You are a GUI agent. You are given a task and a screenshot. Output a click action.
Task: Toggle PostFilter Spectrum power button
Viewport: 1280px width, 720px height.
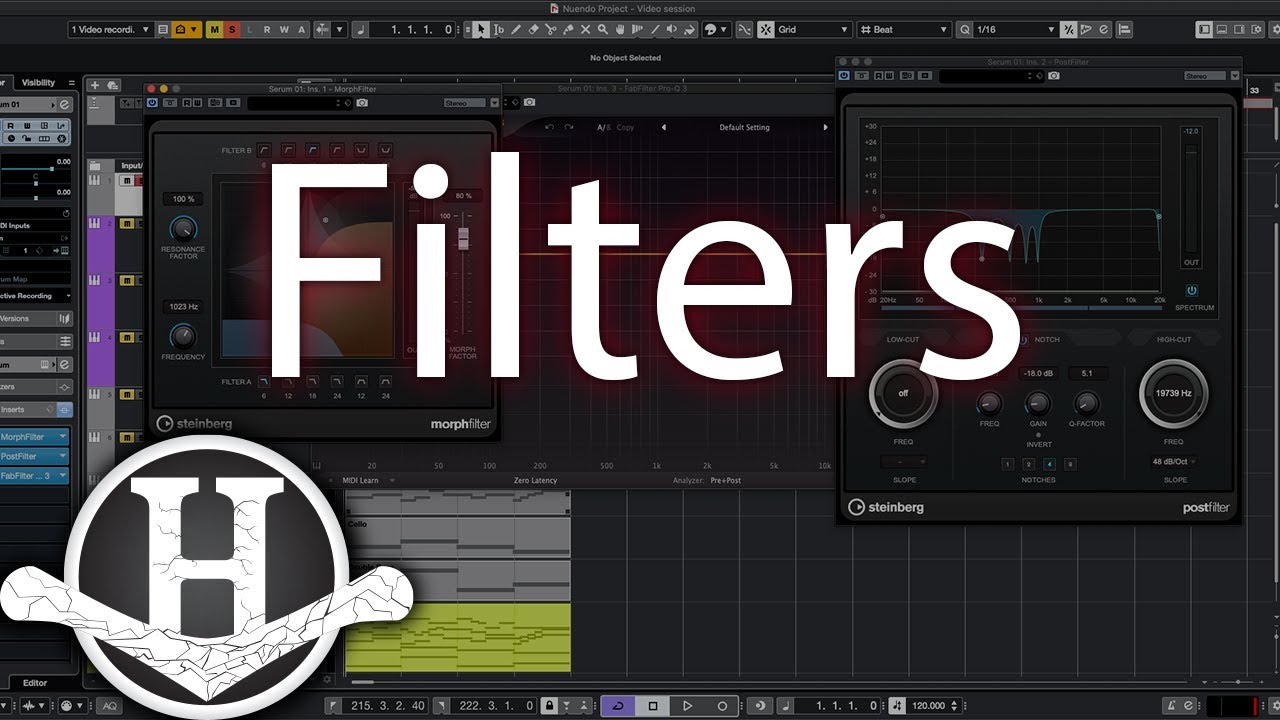tap(1191, 291)
